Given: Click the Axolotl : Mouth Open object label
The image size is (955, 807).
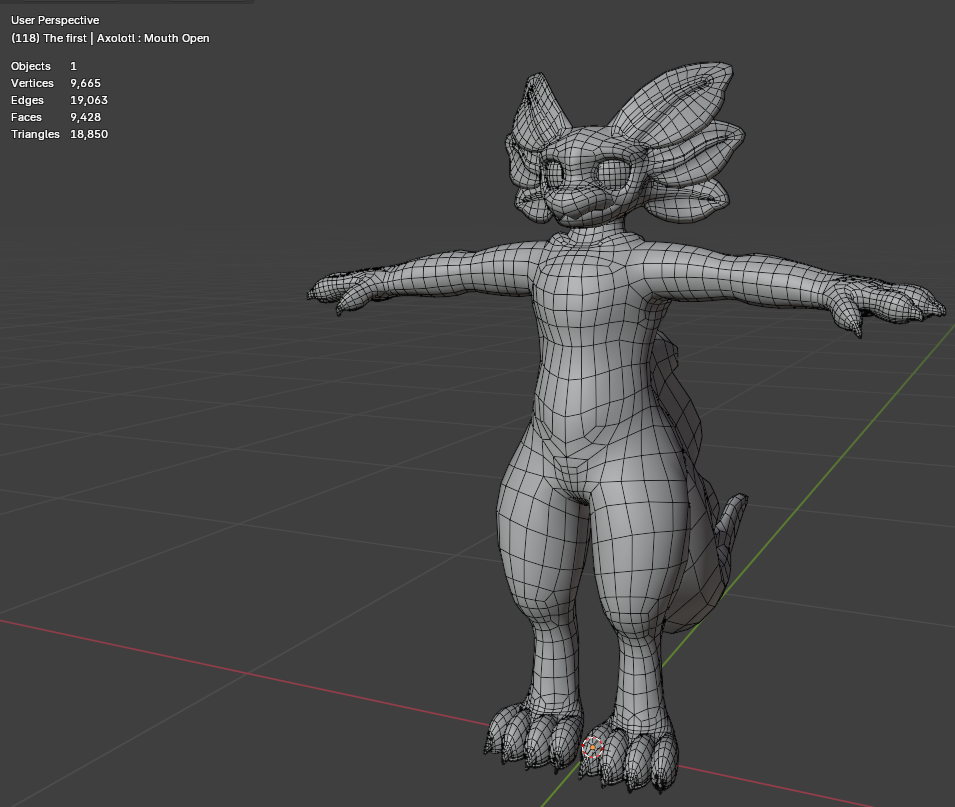Looking at the screenshot, I should tap(153, 38).
